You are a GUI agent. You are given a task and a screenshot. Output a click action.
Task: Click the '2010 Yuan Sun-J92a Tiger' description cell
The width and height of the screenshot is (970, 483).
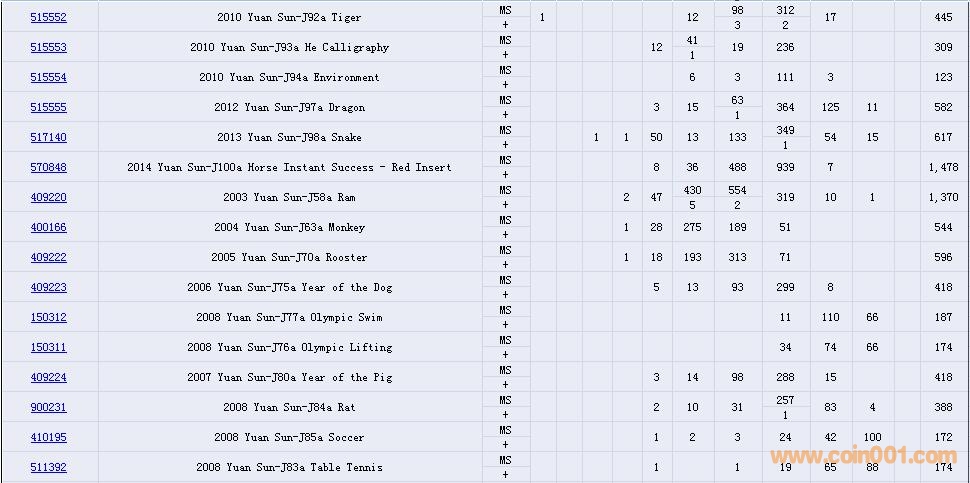pos(289,17)
